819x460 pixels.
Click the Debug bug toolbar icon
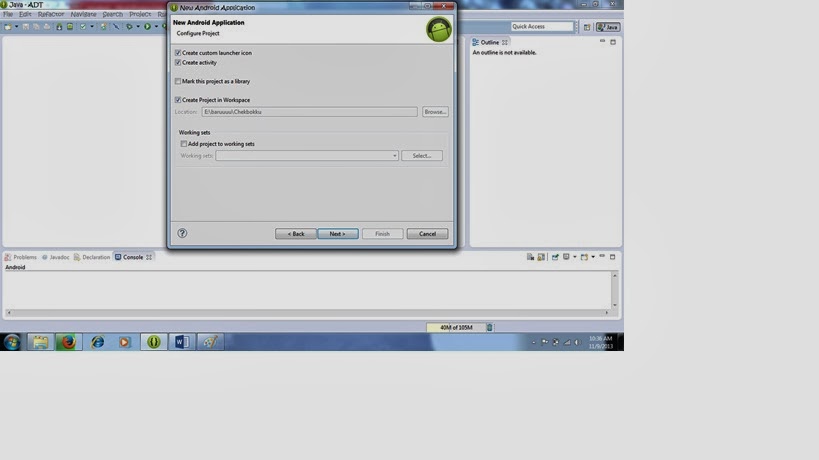point(129,27)
